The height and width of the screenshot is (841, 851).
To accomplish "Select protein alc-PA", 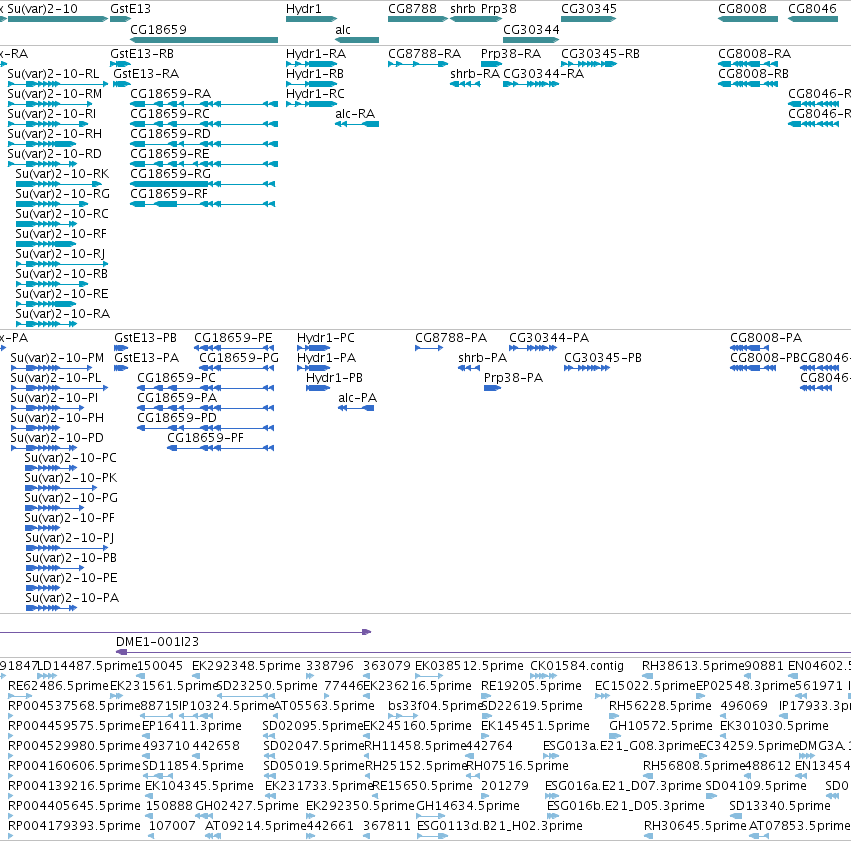I will pyautogui.click(x=356, y=408).
